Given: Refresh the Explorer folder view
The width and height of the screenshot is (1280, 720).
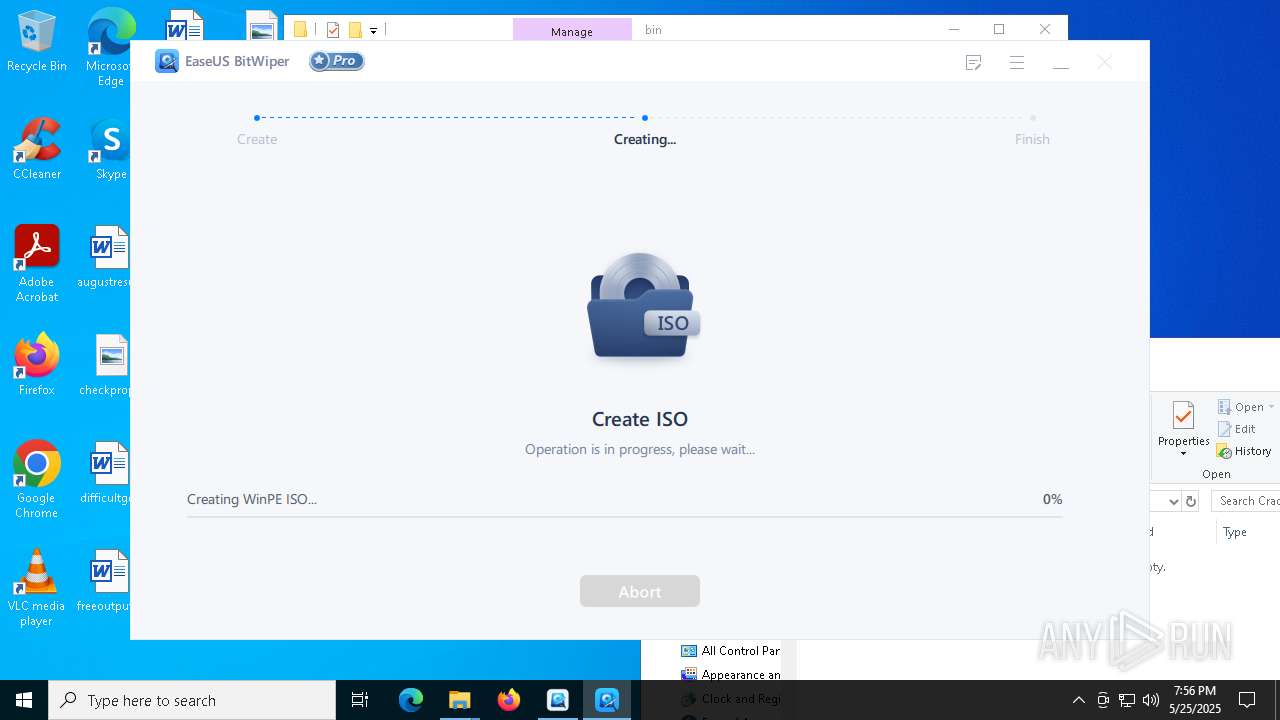Looking at the screenshot, I should pos(1191,501).
